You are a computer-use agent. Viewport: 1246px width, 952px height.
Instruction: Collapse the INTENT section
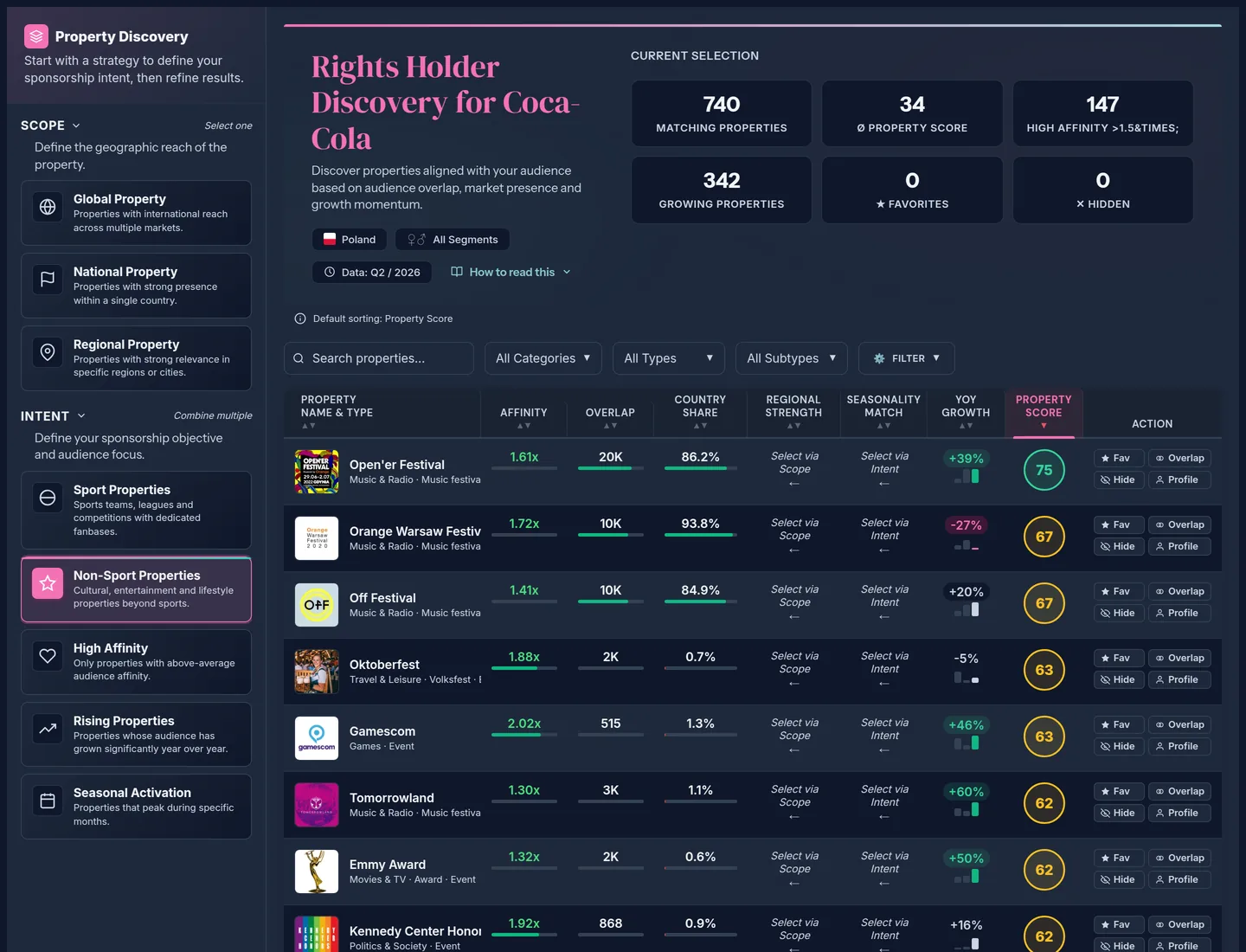(x=54, y=416)
